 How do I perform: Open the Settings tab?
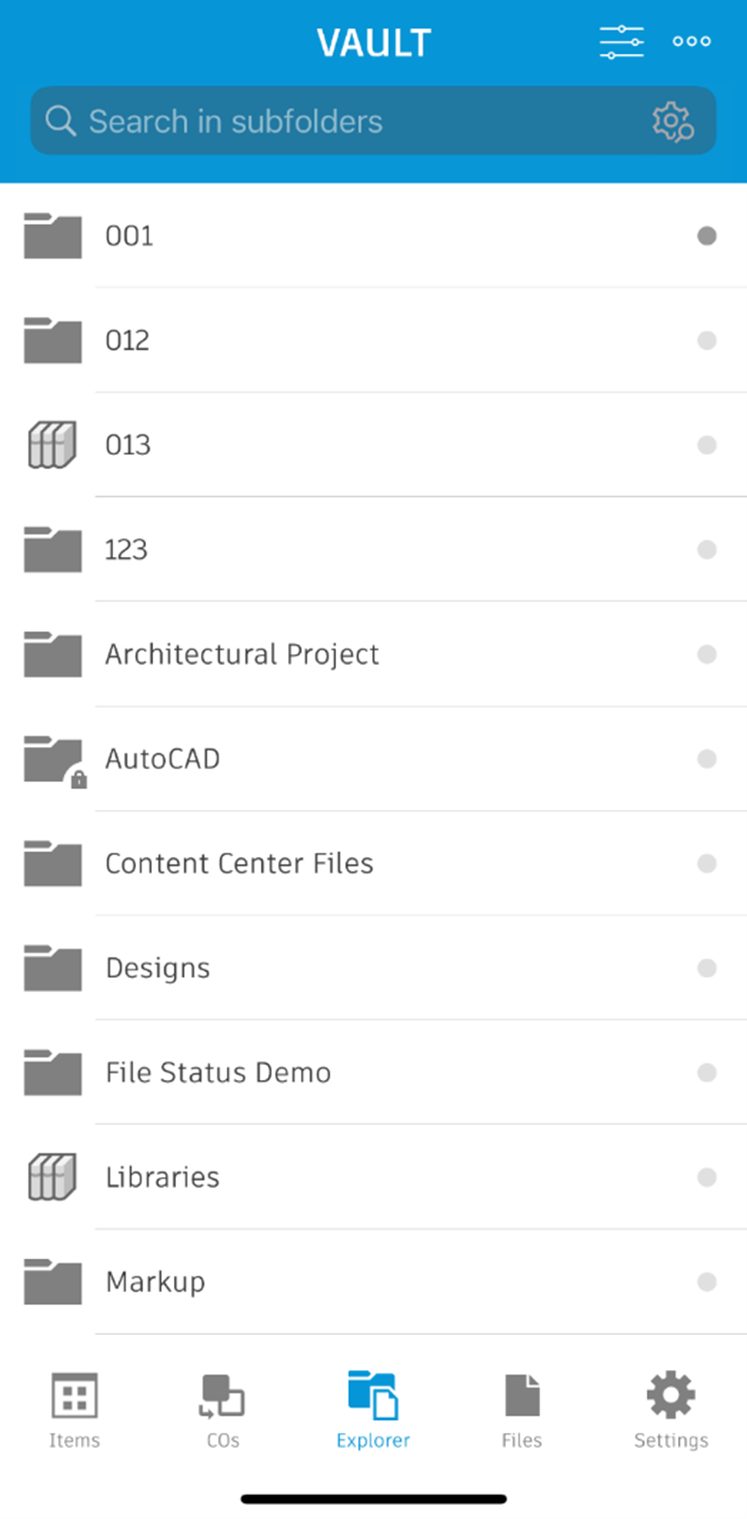point(671,1410)
